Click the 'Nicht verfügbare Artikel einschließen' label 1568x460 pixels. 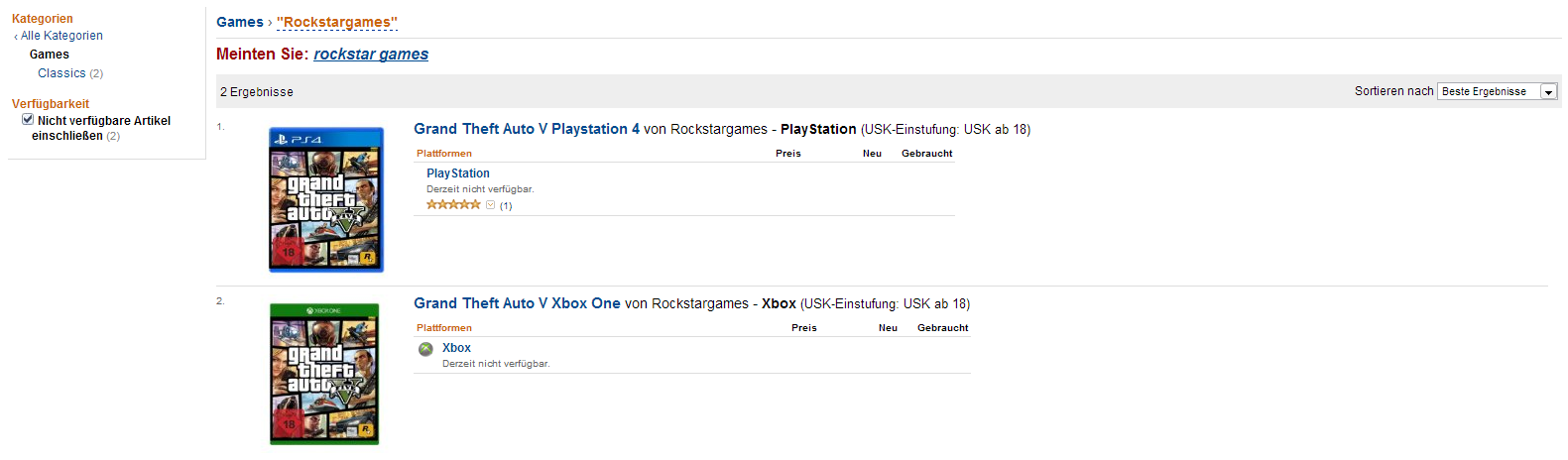(101, 128)
